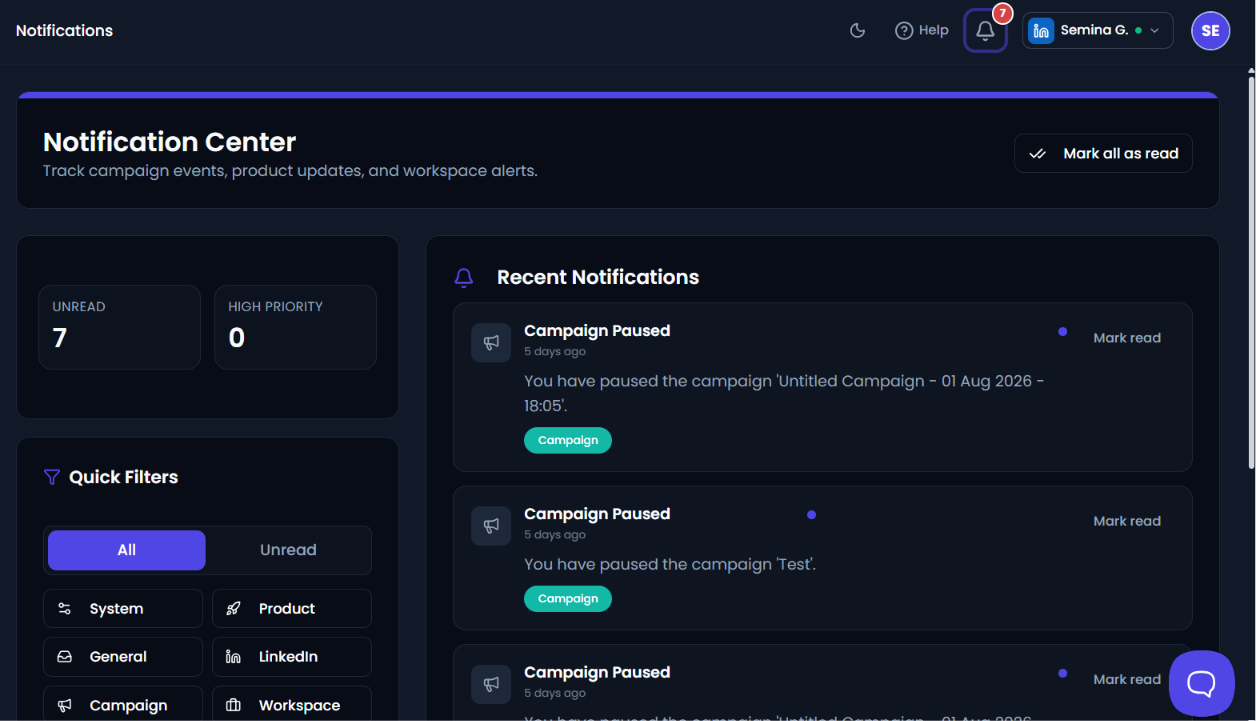The width and height of the screenshot is (1256, 721).
Task: Filter notifications by Product
Action: pyautogui.click(x=292, y=608)
